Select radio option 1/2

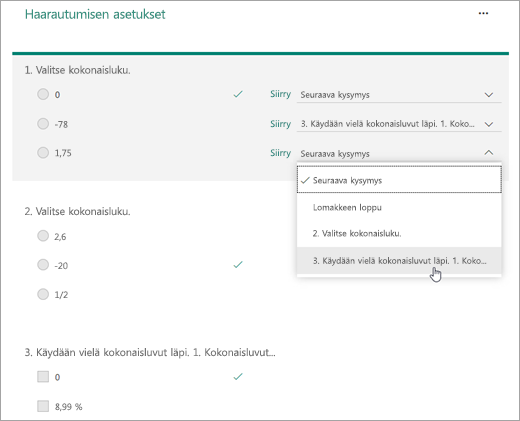[43, 294]
